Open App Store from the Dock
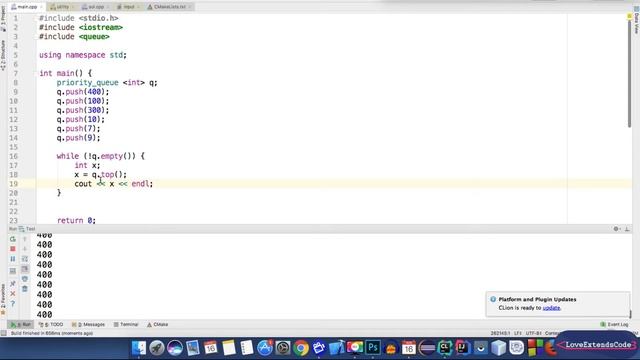 coord(264,348)
